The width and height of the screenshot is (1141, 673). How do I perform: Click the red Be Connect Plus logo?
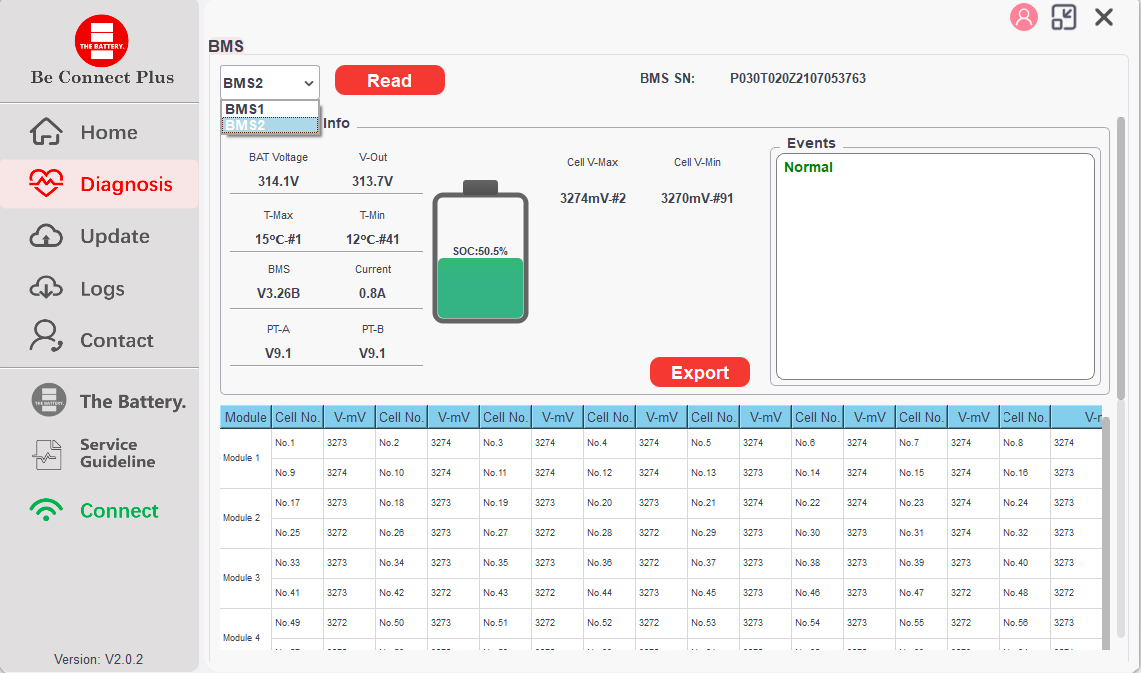(x=102, y=41)
